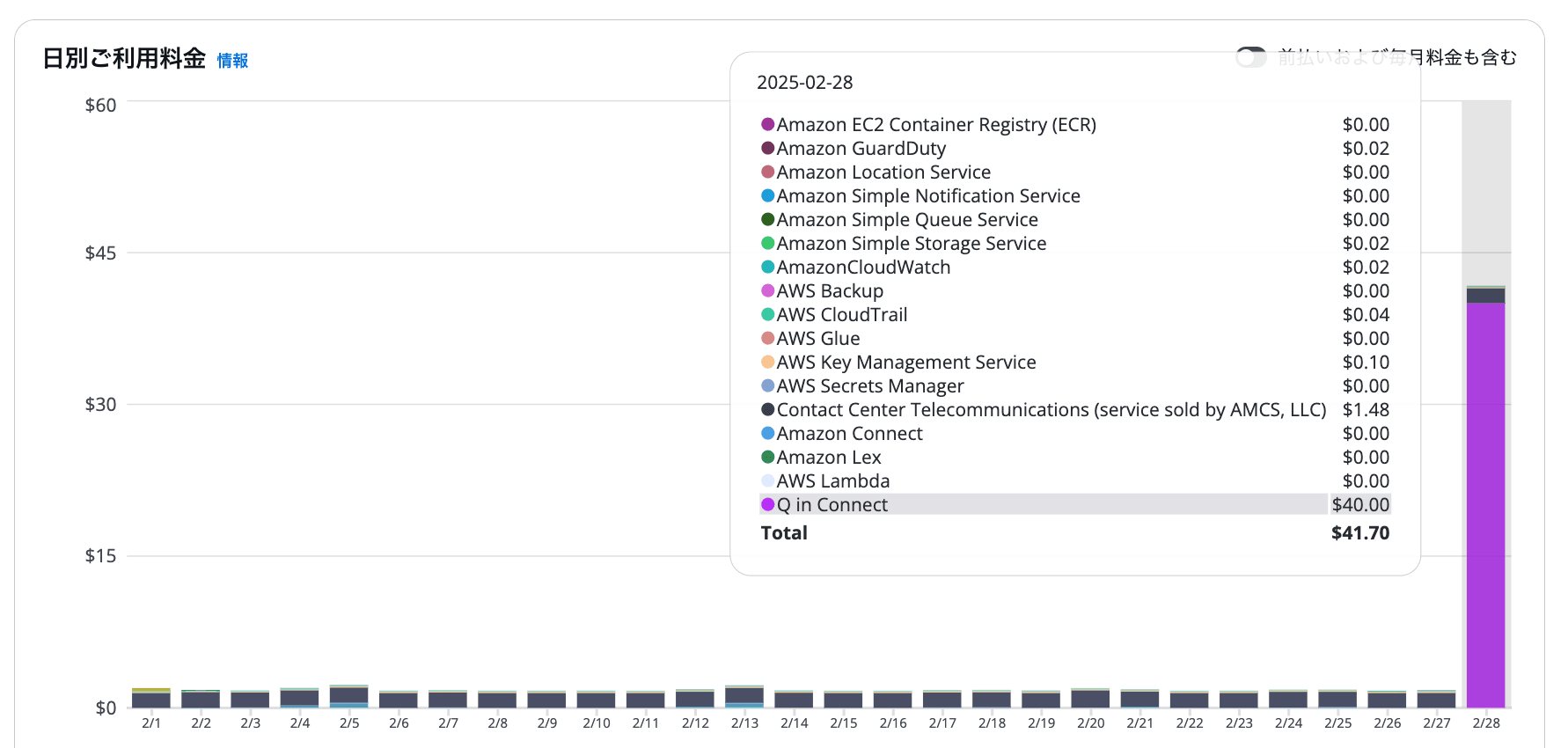Click the $1.48 Contact Center amount
1568x748 pixels.
[x=1366, y=409]
